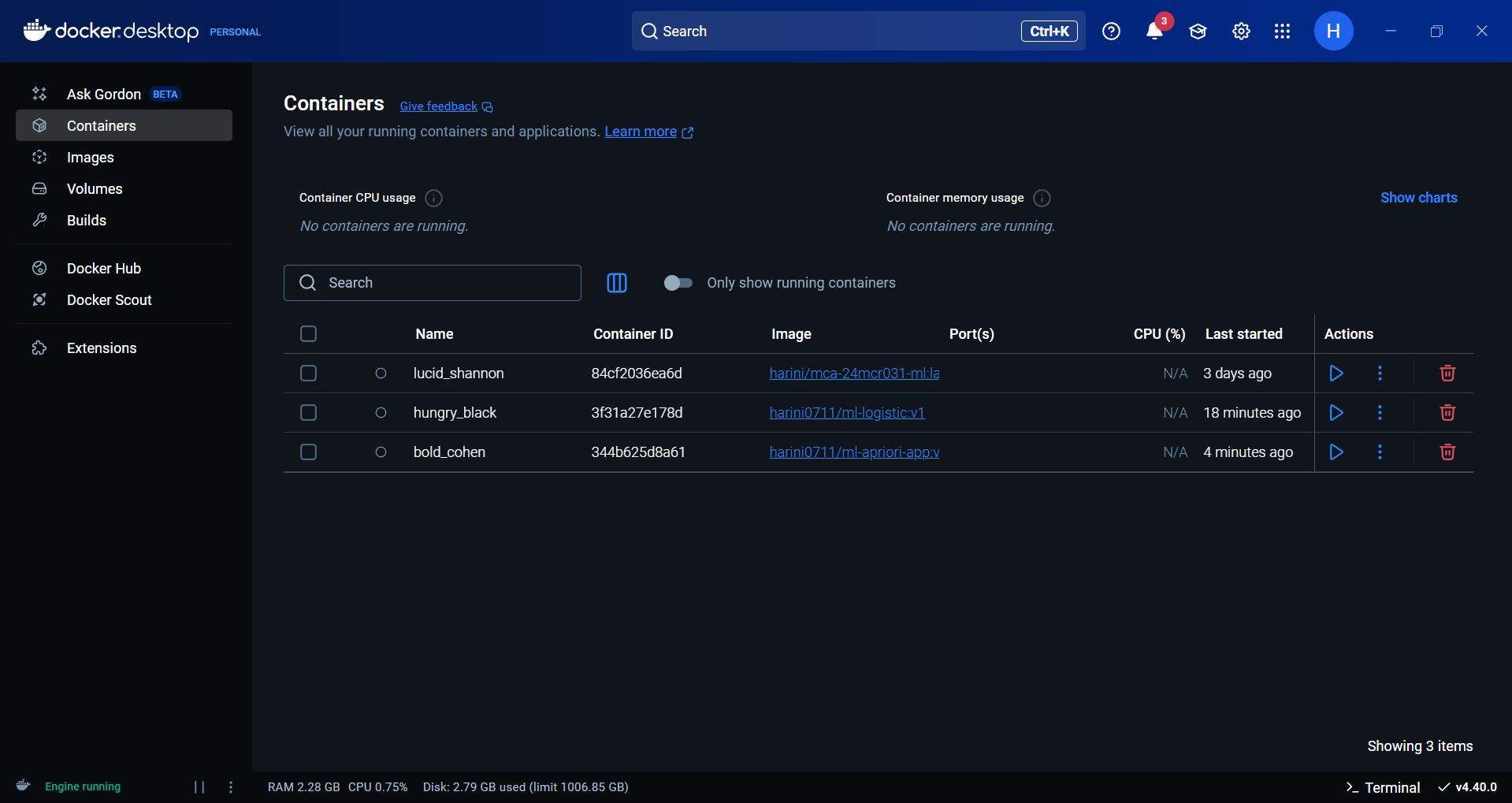Sort by Container ID column header

click(x=633, y=334)
